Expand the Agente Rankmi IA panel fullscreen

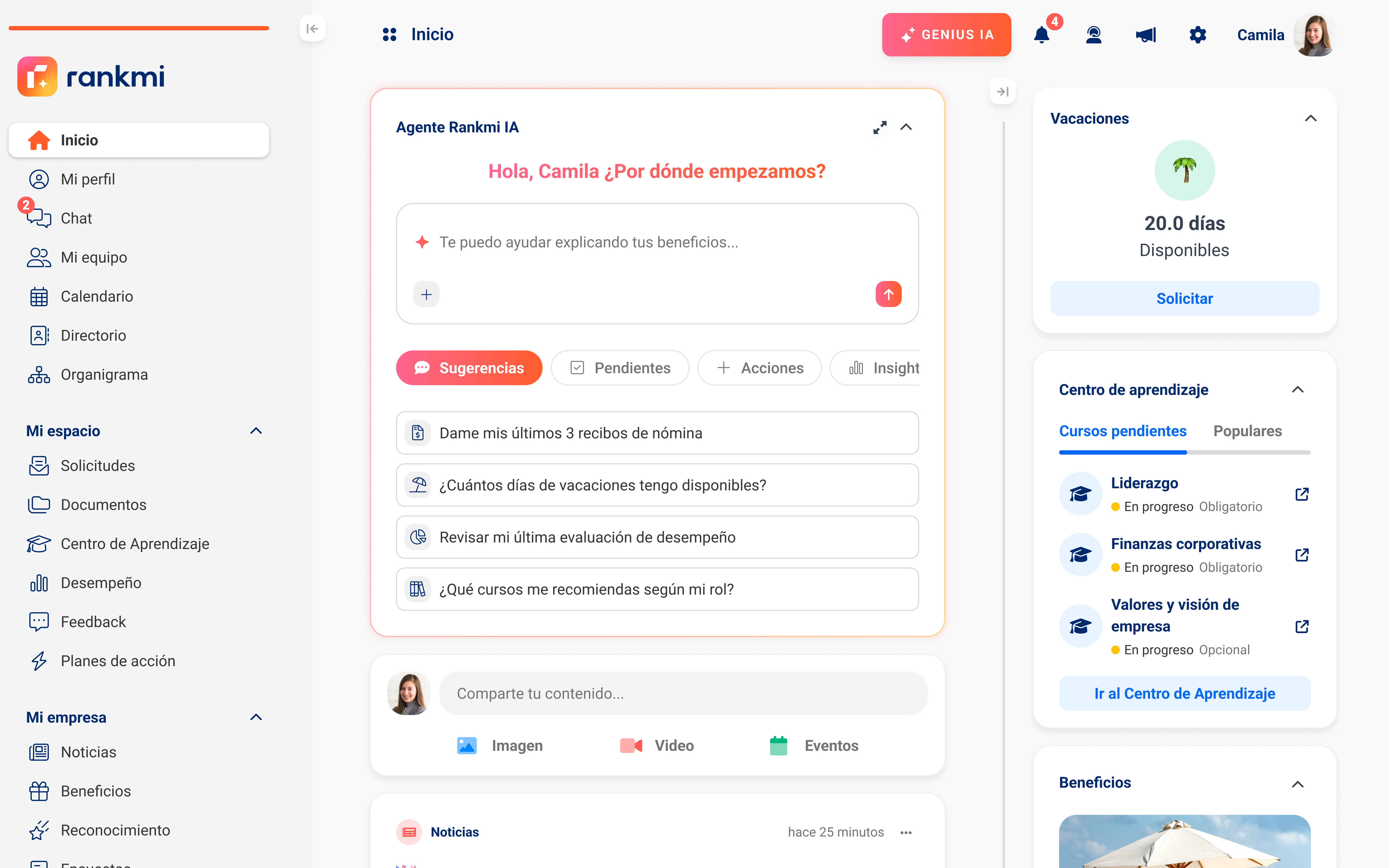tap(879, 127)
